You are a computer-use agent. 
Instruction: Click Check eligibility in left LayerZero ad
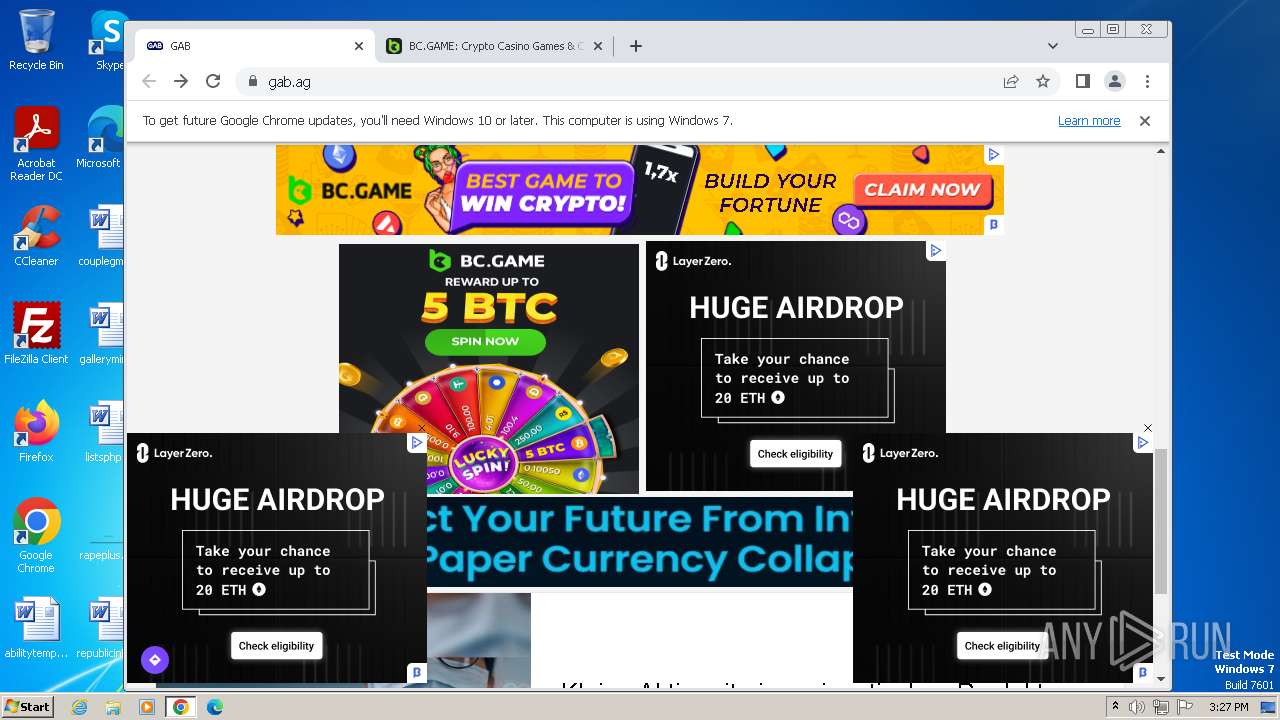(x=276, y=646)
